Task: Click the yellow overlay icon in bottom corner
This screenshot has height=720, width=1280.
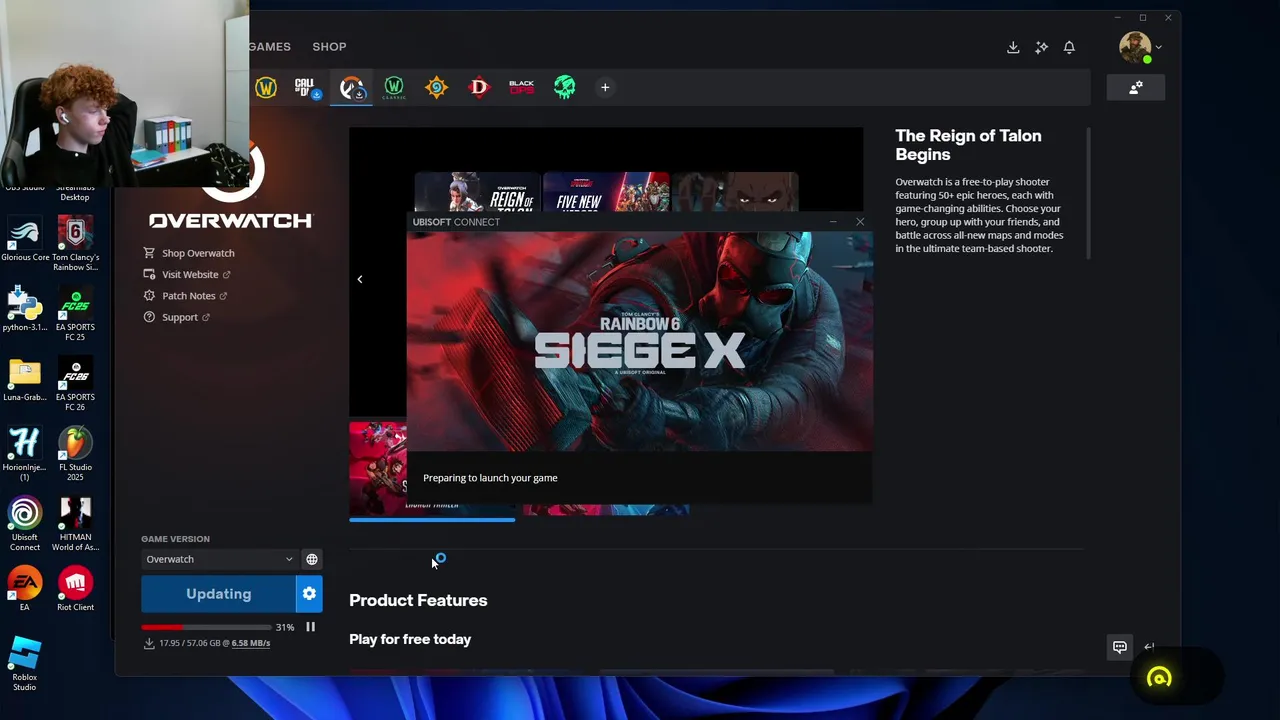Action: 1159,679
